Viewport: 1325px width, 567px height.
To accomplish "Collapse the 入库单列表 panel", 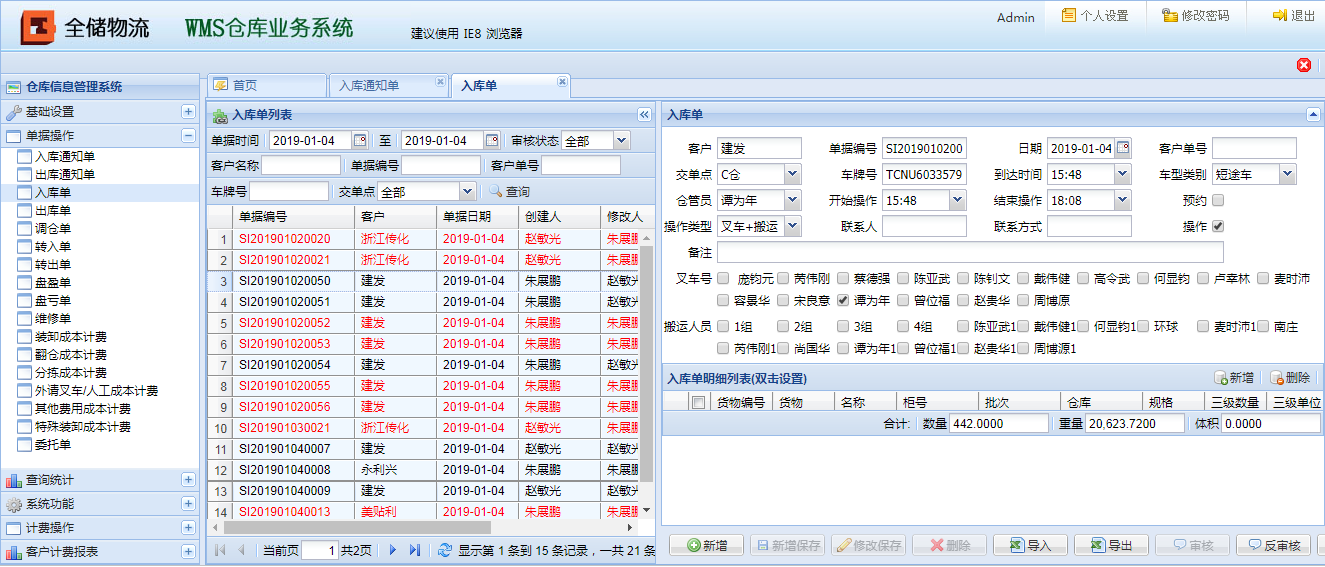I will (644, 115).
